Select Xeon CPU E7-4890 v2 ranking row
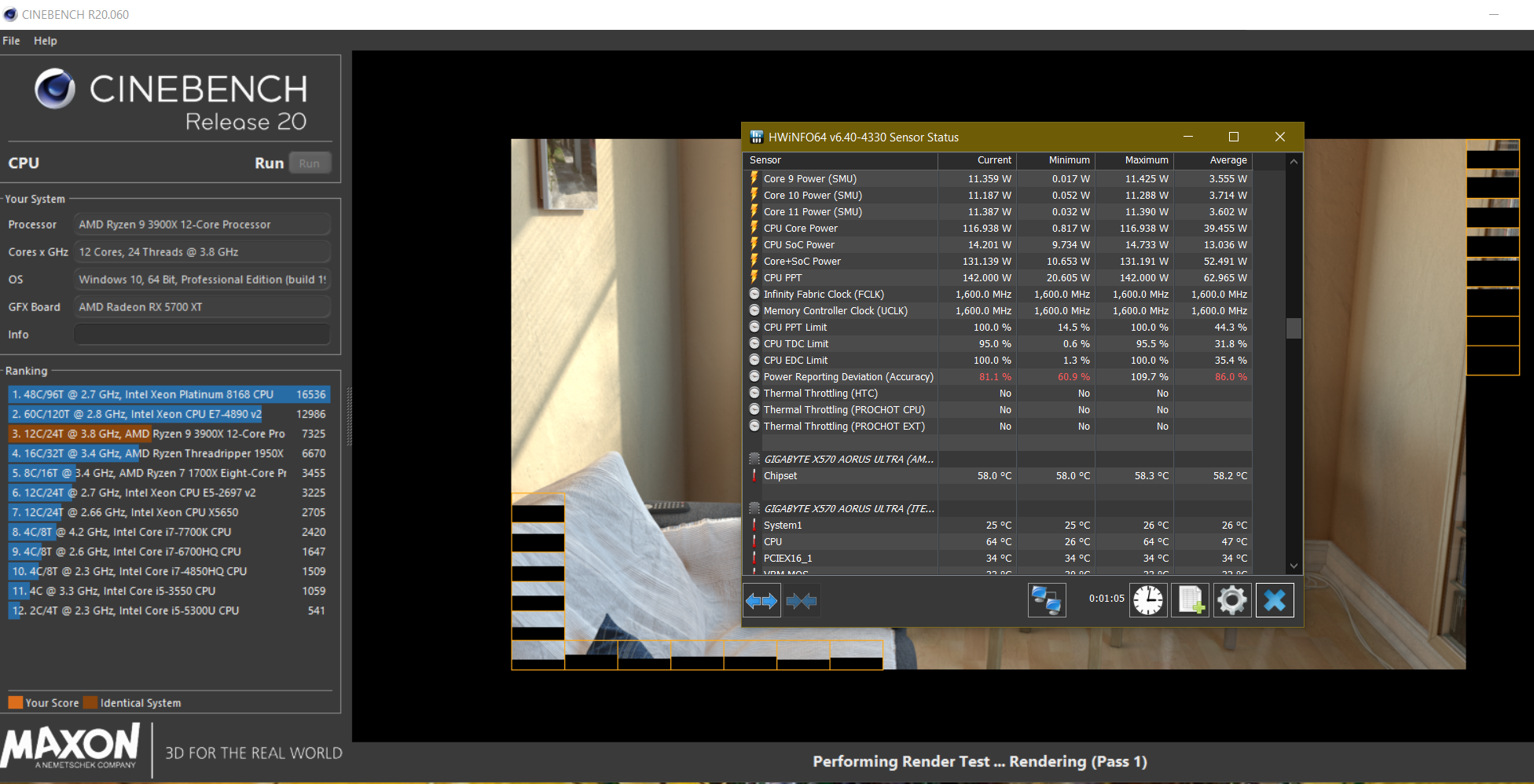Screen dimensions: 1534x784 point(169,414)
